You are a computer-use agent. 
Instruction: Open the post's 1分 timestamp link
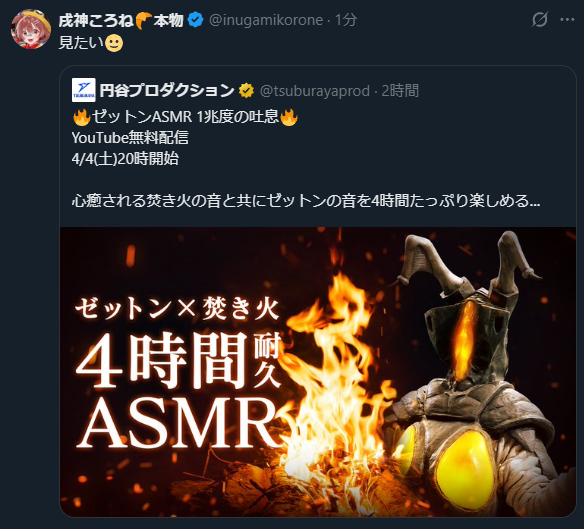click(x=346, y=20)
